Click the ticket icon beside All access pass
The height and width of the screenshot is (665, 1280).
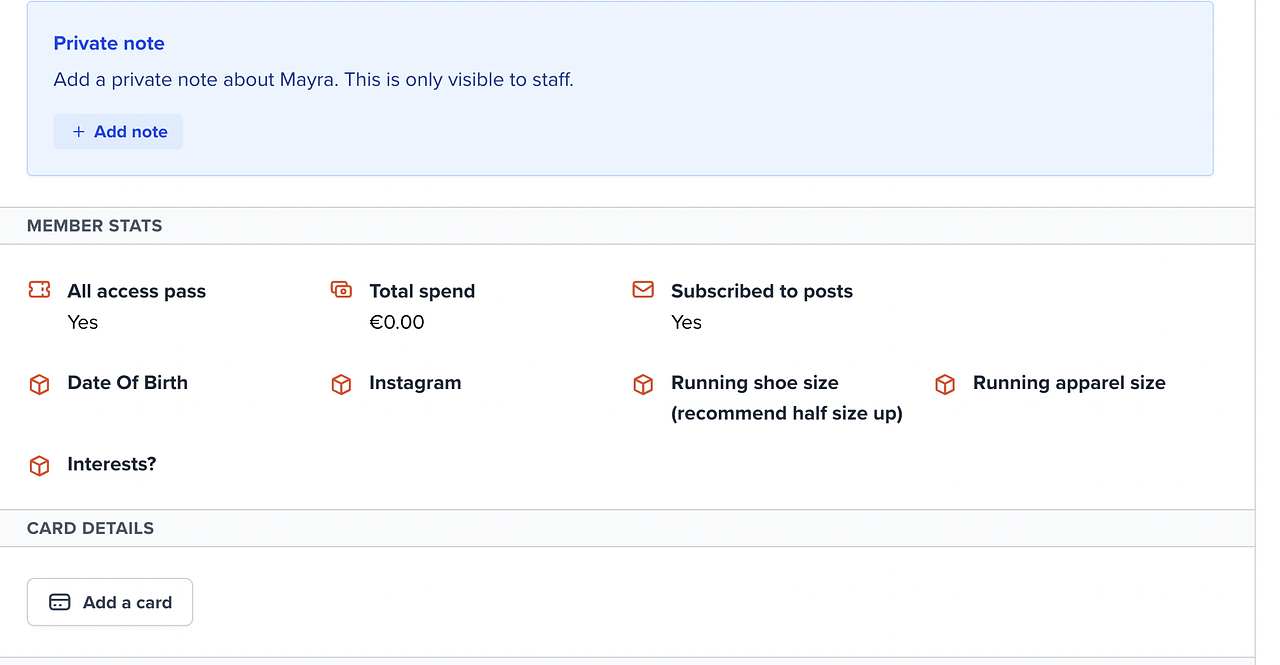39,290
